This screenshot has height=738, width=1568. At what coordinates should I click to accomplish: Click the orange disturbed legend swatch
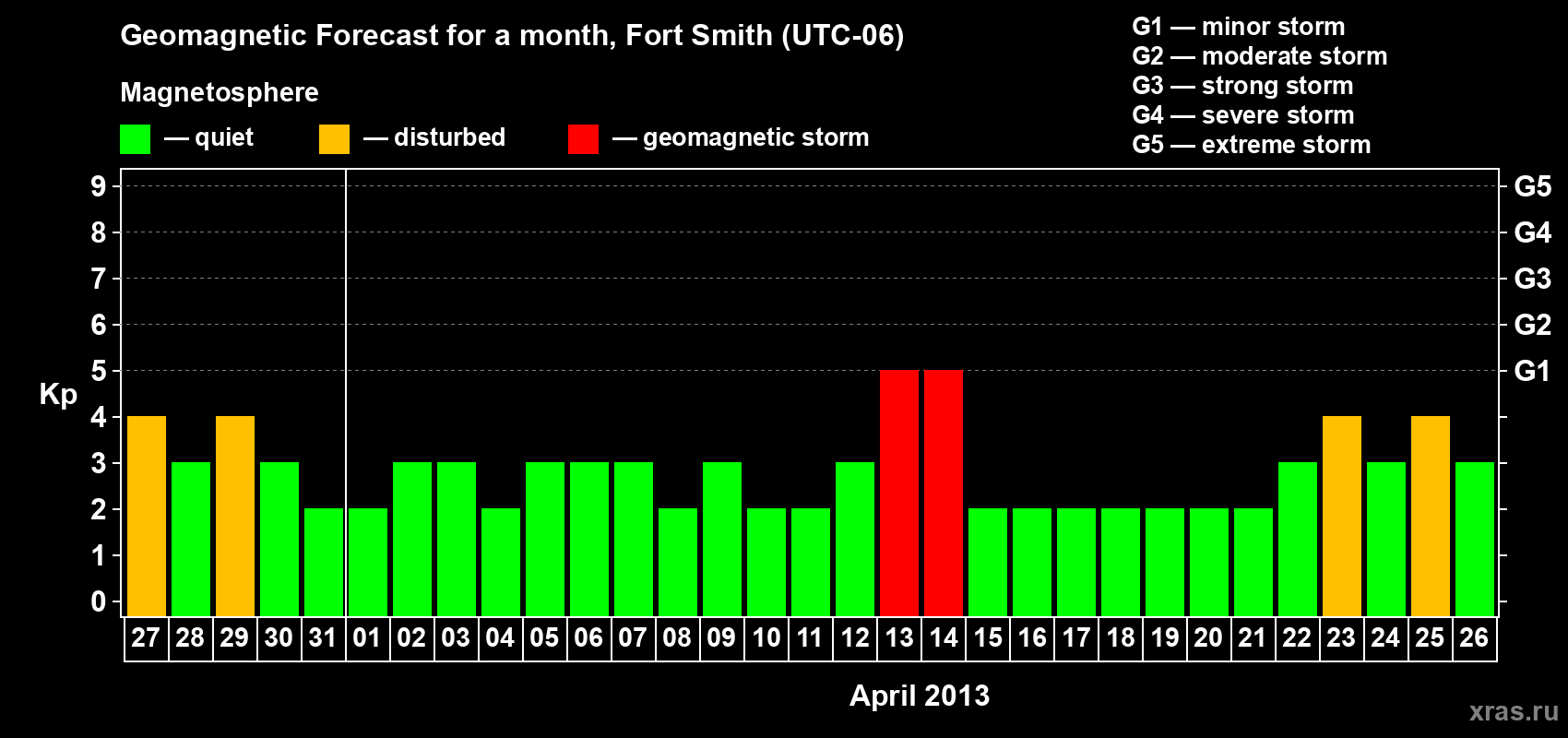point(334,139)
